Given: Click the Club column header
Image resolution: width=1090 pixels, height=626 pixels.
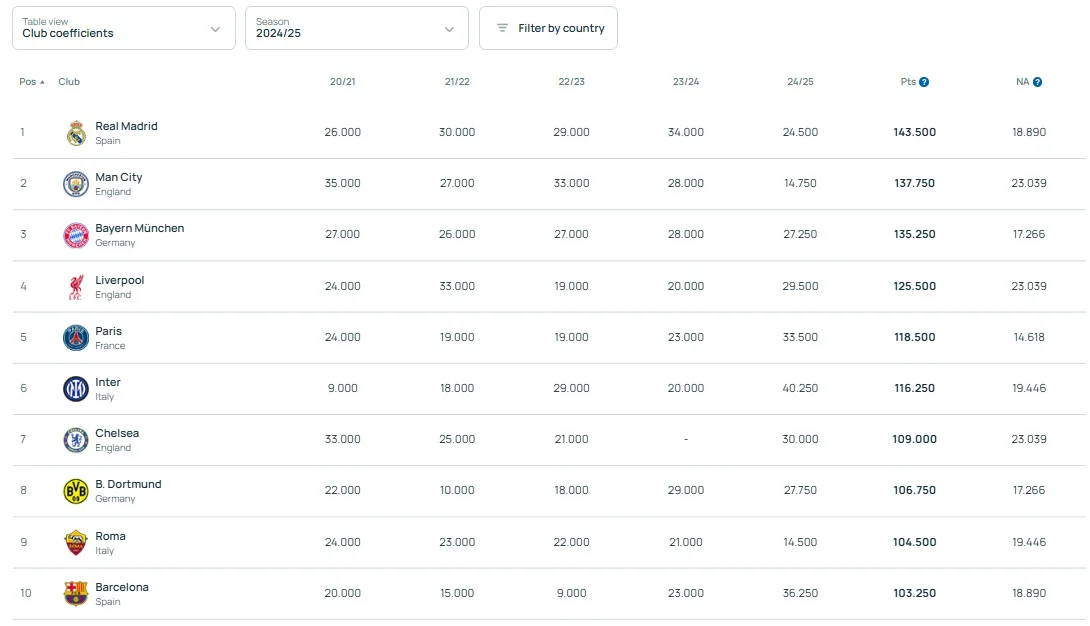Looking at the screenshot, I should [x=69, y=82].
